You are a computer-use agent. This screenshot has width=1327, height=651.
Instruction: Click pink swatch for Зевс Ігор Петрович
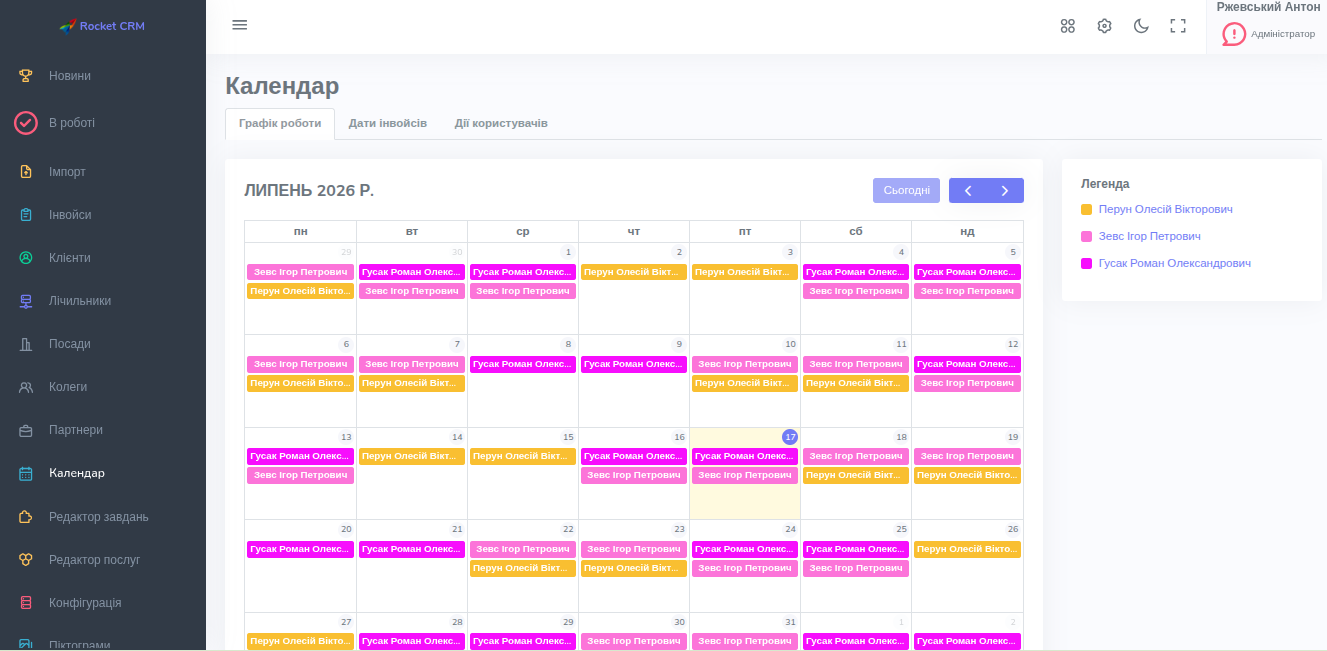pos(1087,237)
